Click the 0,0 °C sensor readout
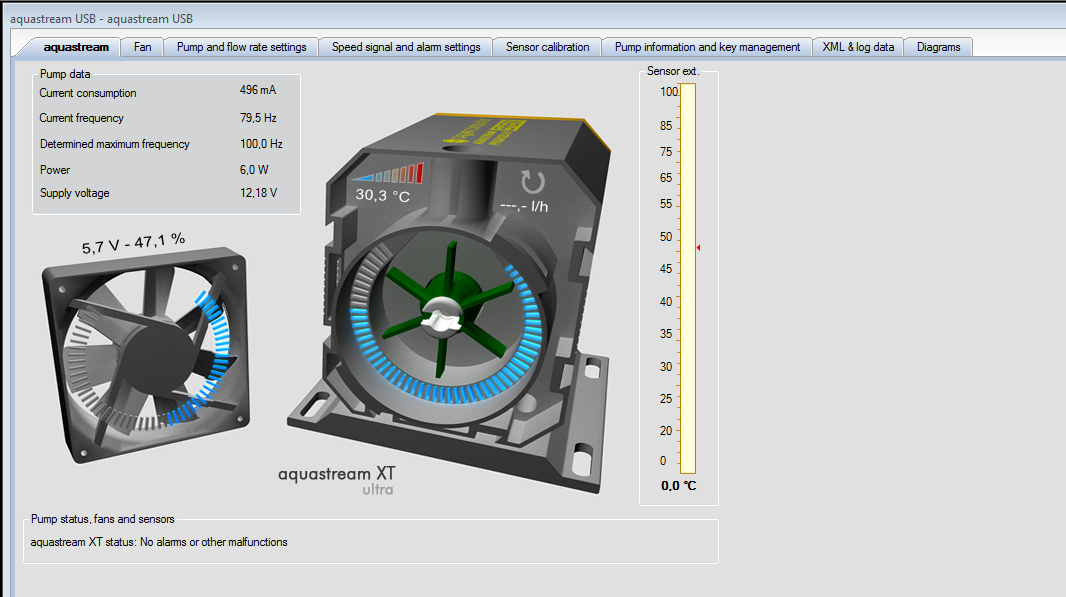Image resolution: width=1066 pixels, height=597 pixels. click(x=678, y=485)
